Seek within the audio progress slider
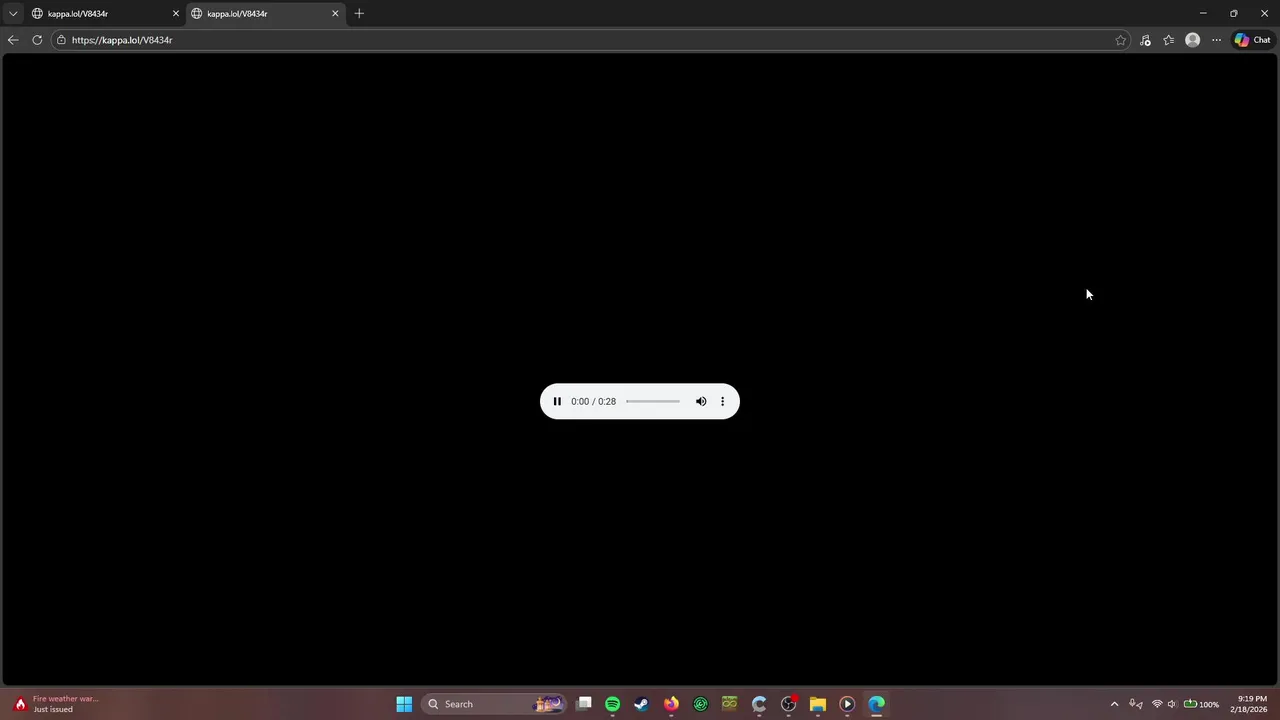1280x720 pixels. coord(653,401)
